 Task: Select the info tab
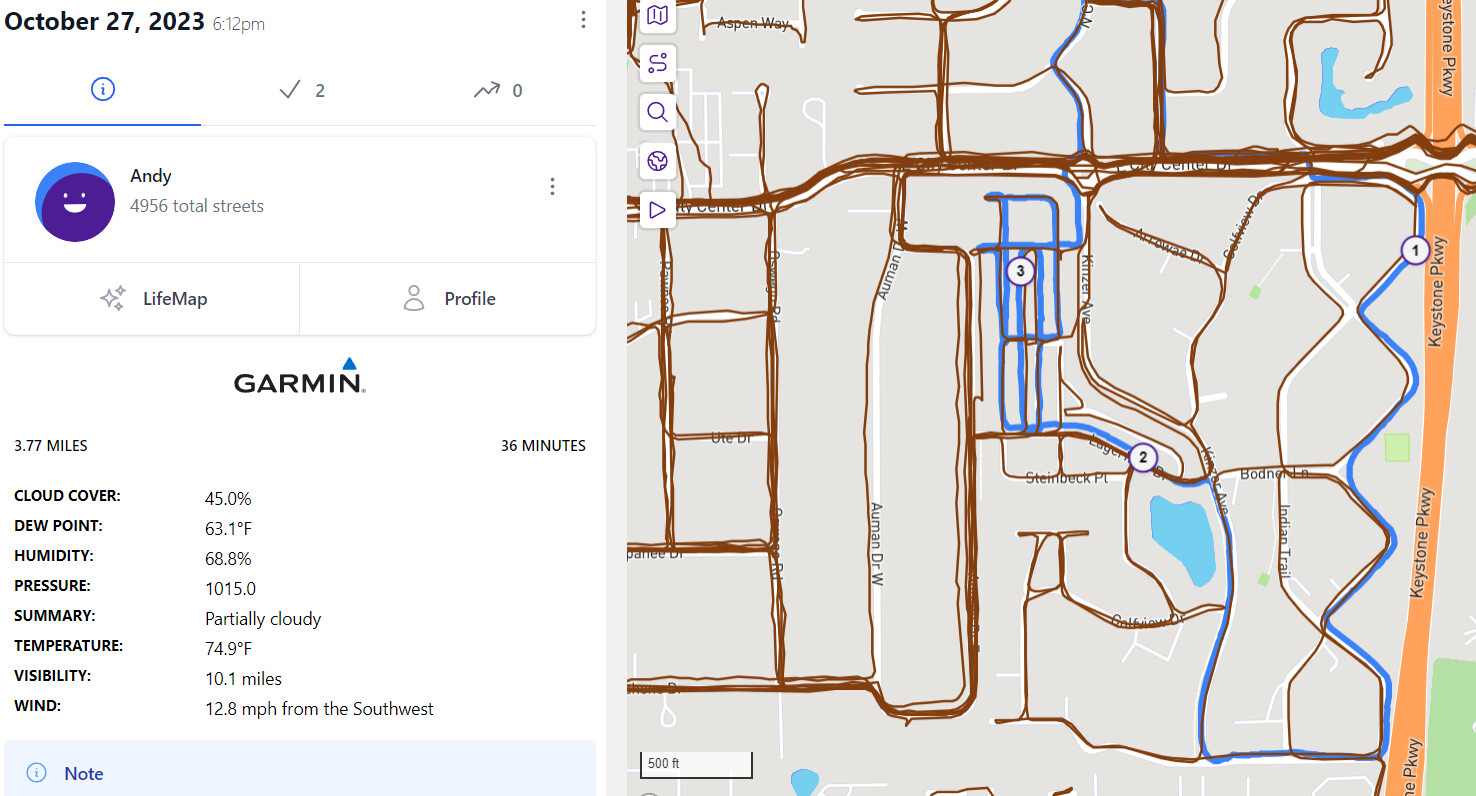(x=102, y=90)
